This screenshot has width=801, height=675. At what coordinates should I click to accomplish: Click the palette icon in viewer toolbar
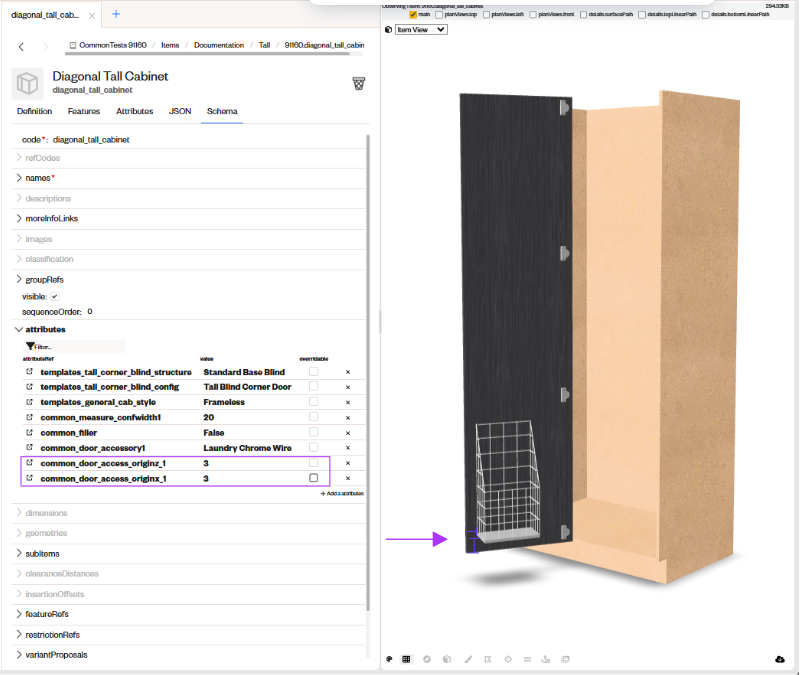coord(389,659)
